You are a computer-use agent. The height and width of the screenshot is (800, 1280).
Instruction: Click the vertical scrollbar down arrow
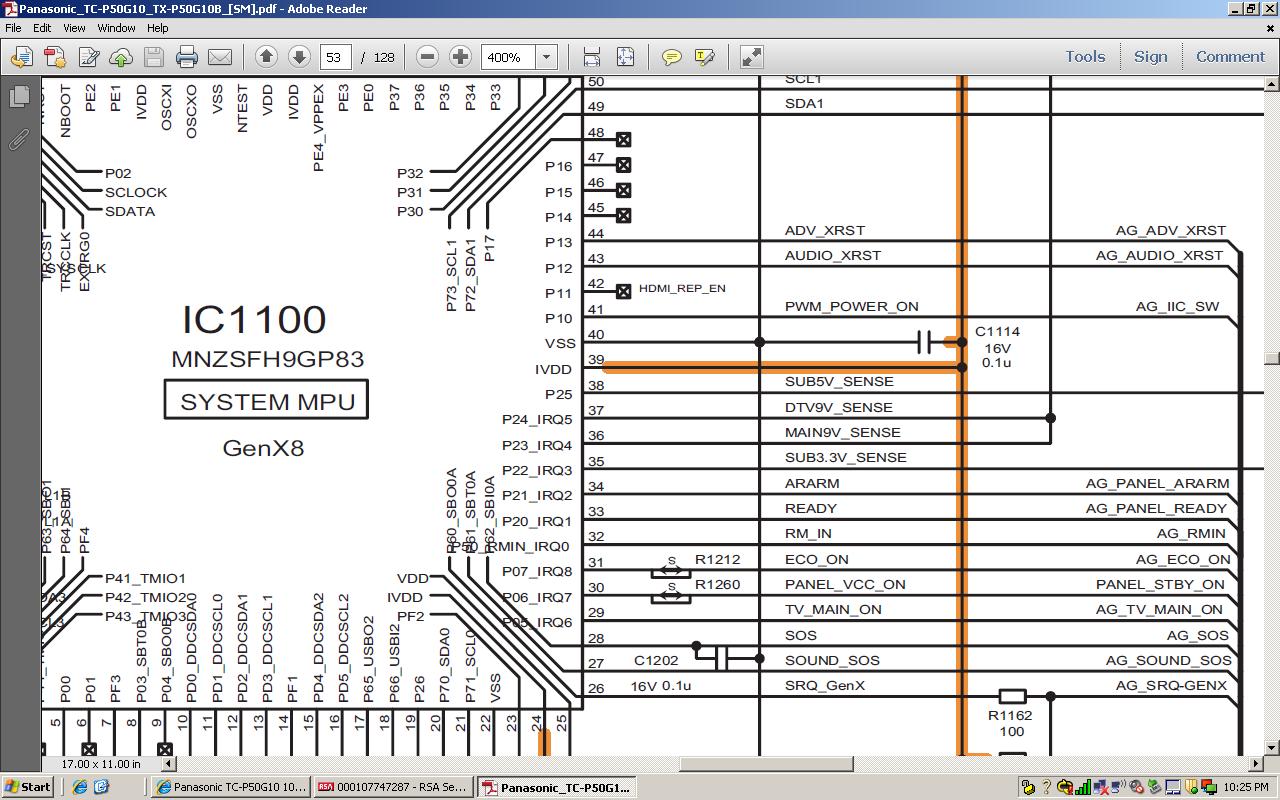(x=1272, y=747)
